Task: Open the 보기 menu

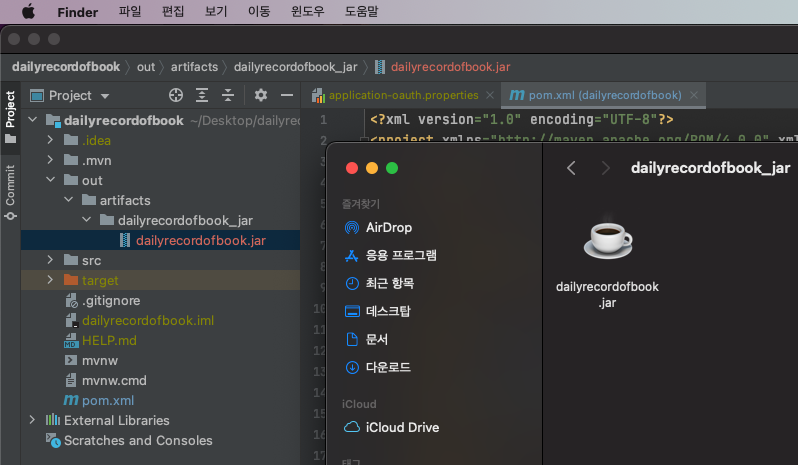Action: [x=216, y=11]
